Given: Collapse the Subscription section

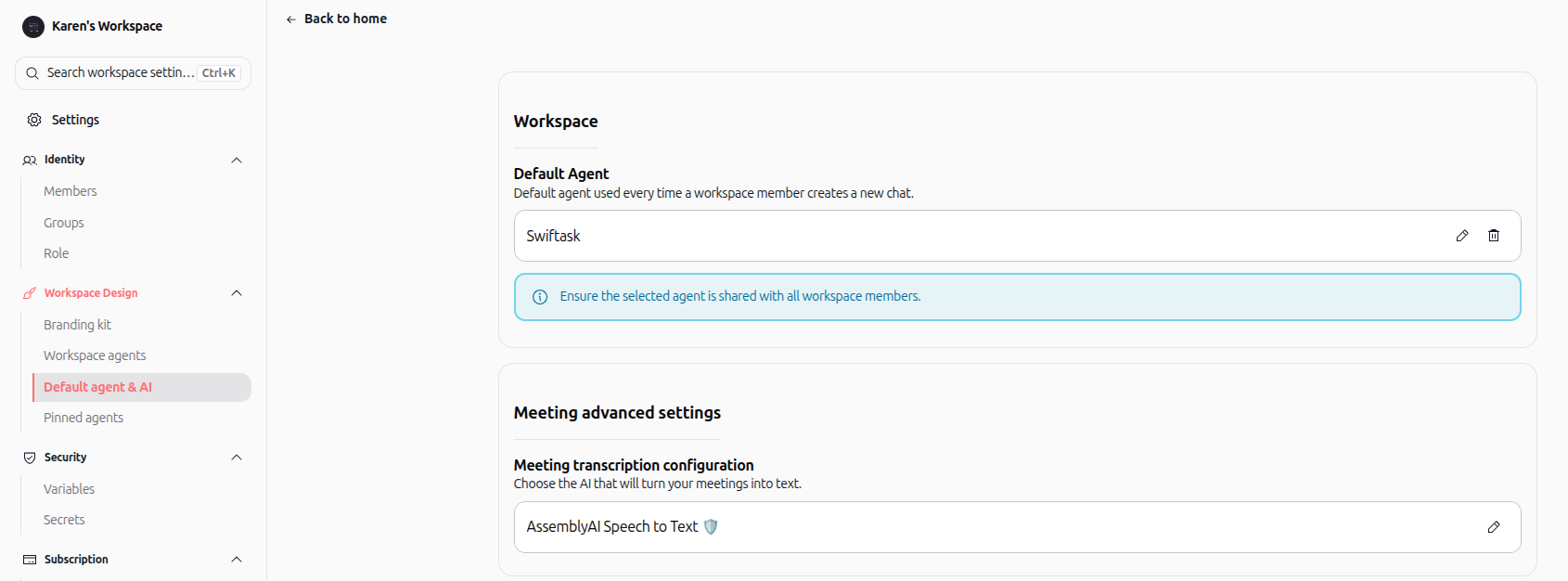Looking at the screenshot, I should click(x=237, y=560).
